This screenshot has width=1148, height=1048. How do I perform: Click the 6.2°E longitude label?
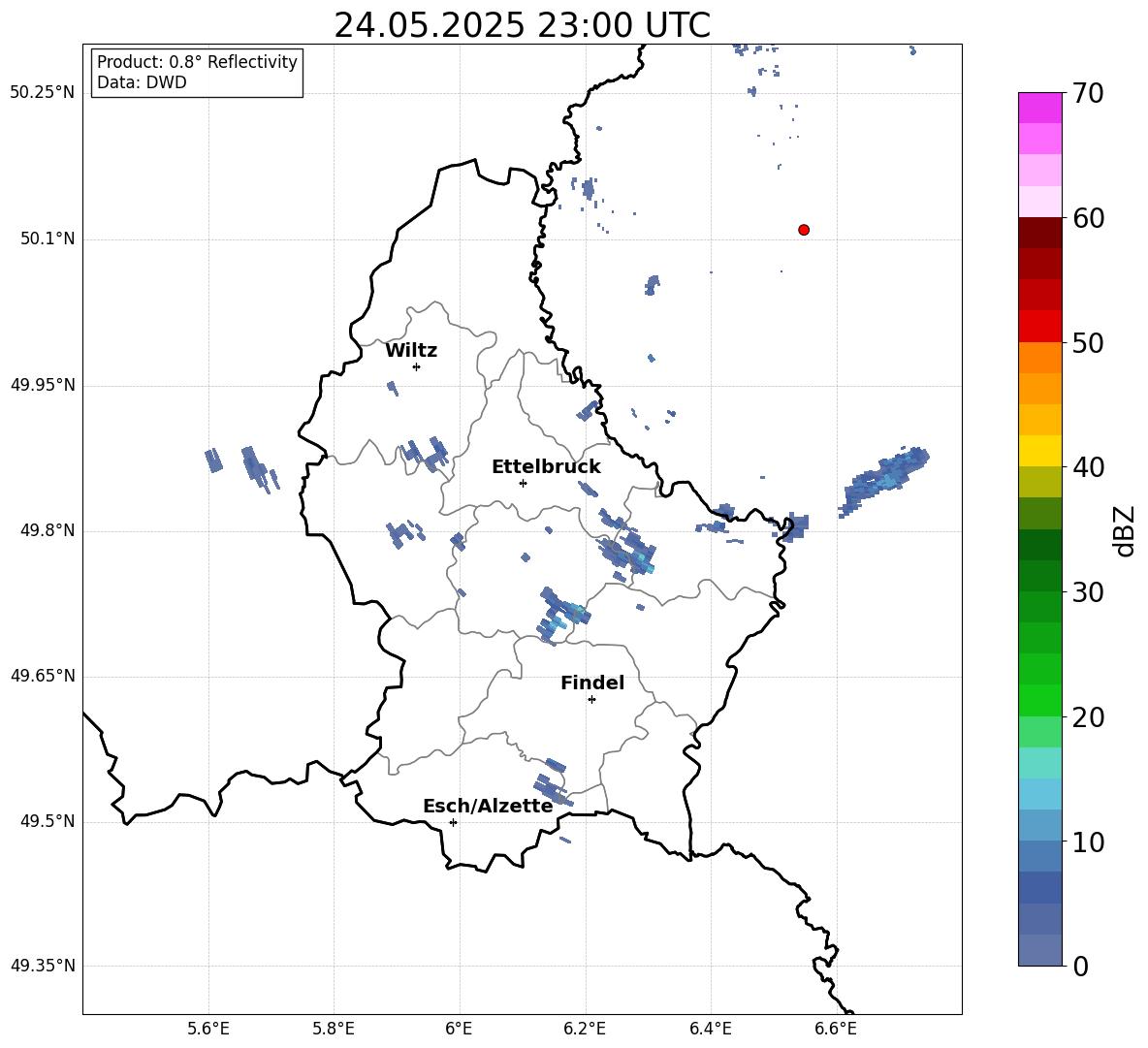(x=585, y=1029)
